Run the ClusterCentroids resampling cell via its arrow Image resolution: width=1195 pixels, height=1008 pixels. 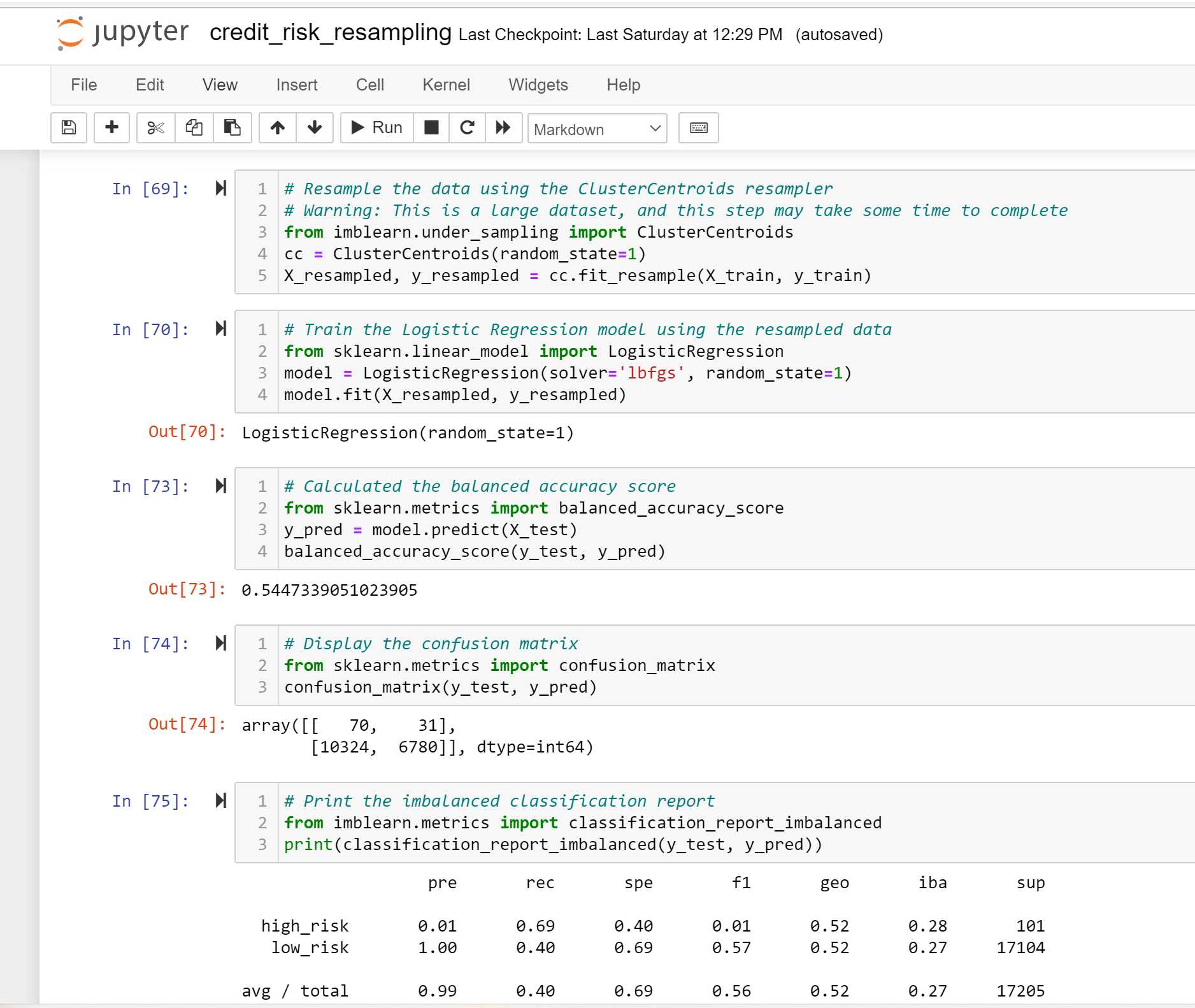point(221,188)
